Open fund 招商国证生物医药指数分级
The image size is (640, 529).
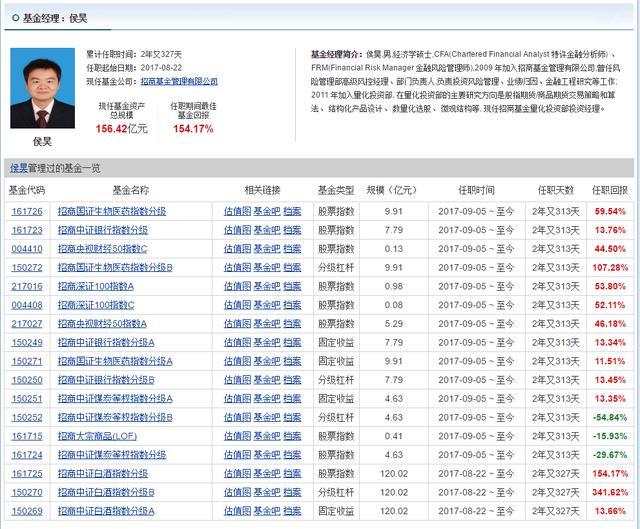click(112, 211)
